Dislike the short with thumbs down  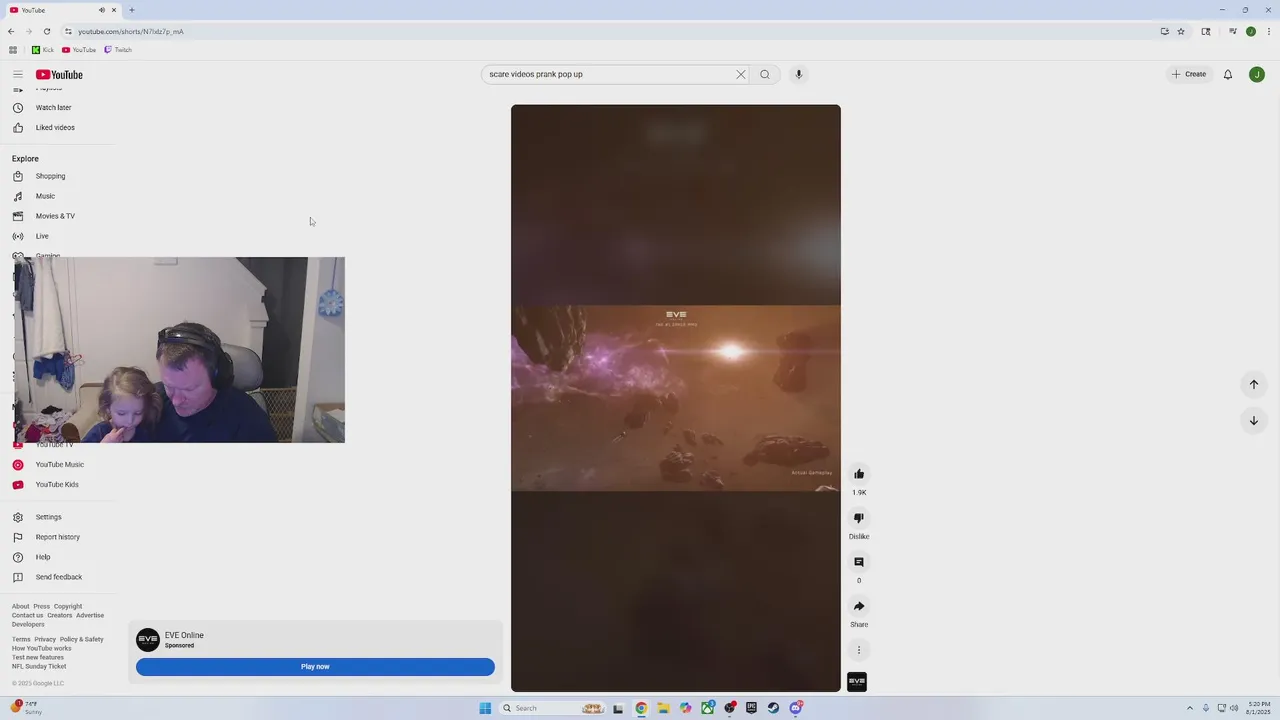coord(859,518)
